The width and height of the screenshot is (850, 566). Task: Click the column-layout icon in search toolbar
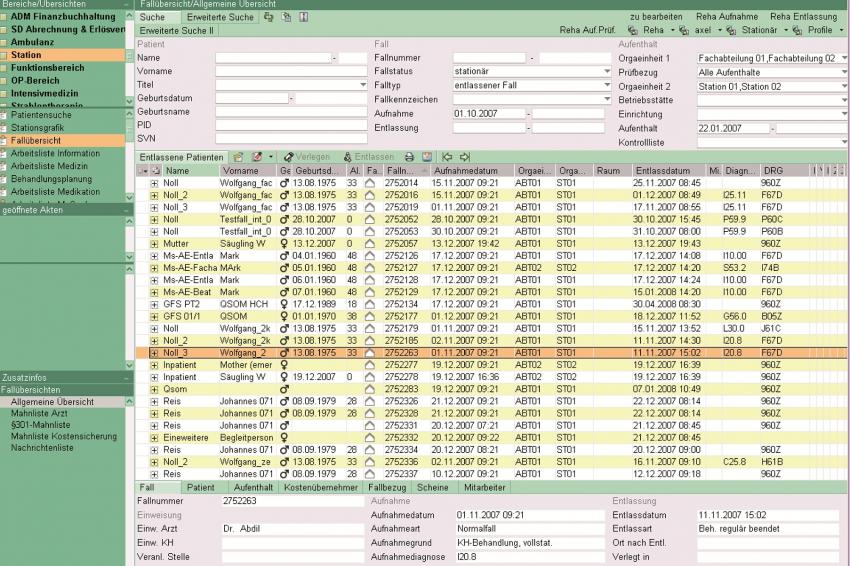coord(304,17)
